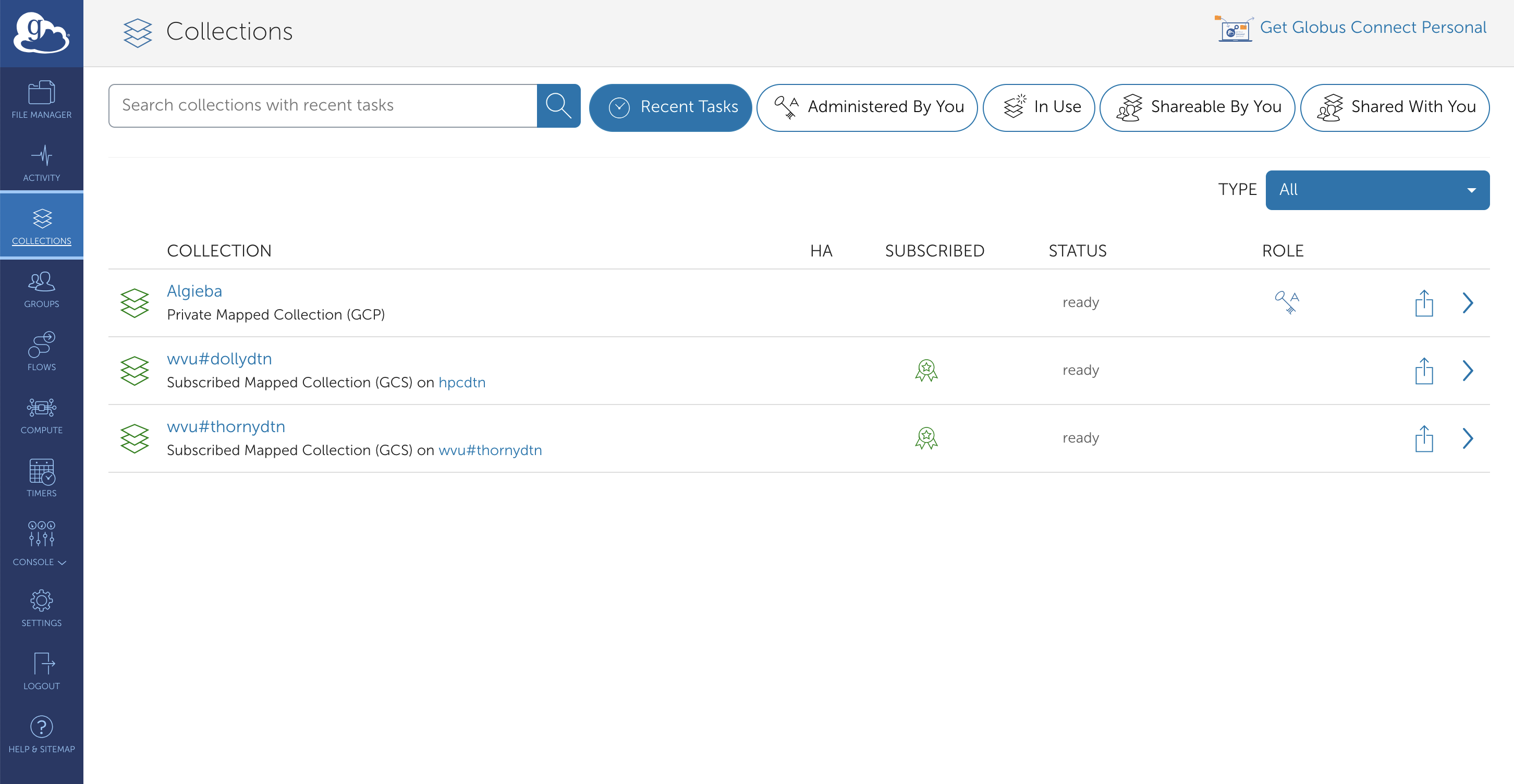Expand wvu#dollydtn details chevron
This screenshot has width=1514, height=784.
pyautogui.click(x=1468, y=371)
